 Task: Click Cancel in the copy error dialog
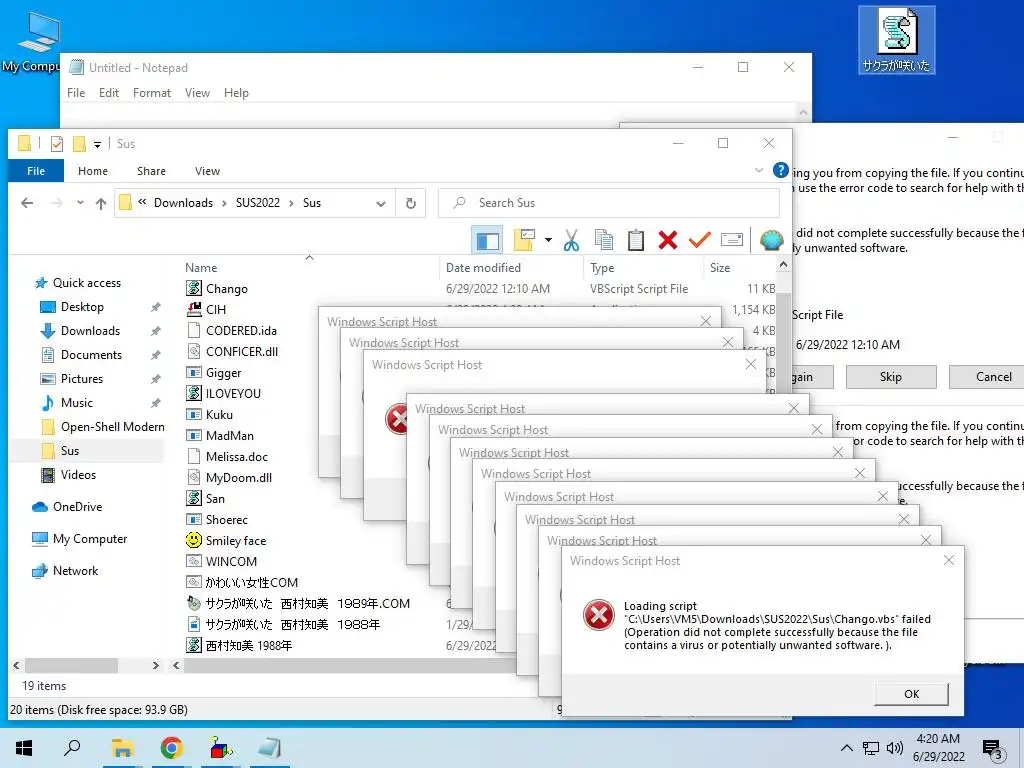coord(993,377)
